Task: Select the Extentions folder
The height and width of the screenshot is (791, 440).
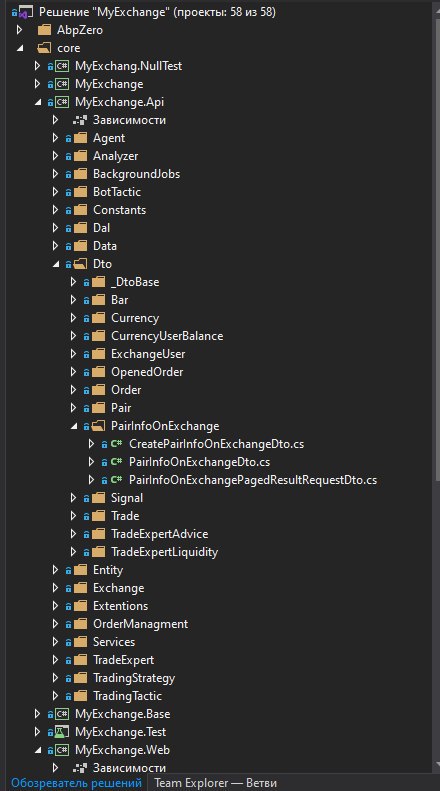Action: [121, 606]
